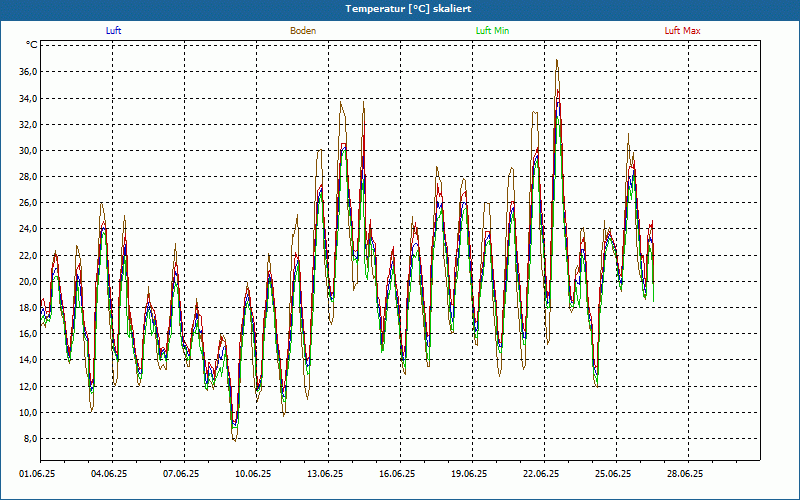Click the 10,0 value on the temperature axis

[28, 413]
